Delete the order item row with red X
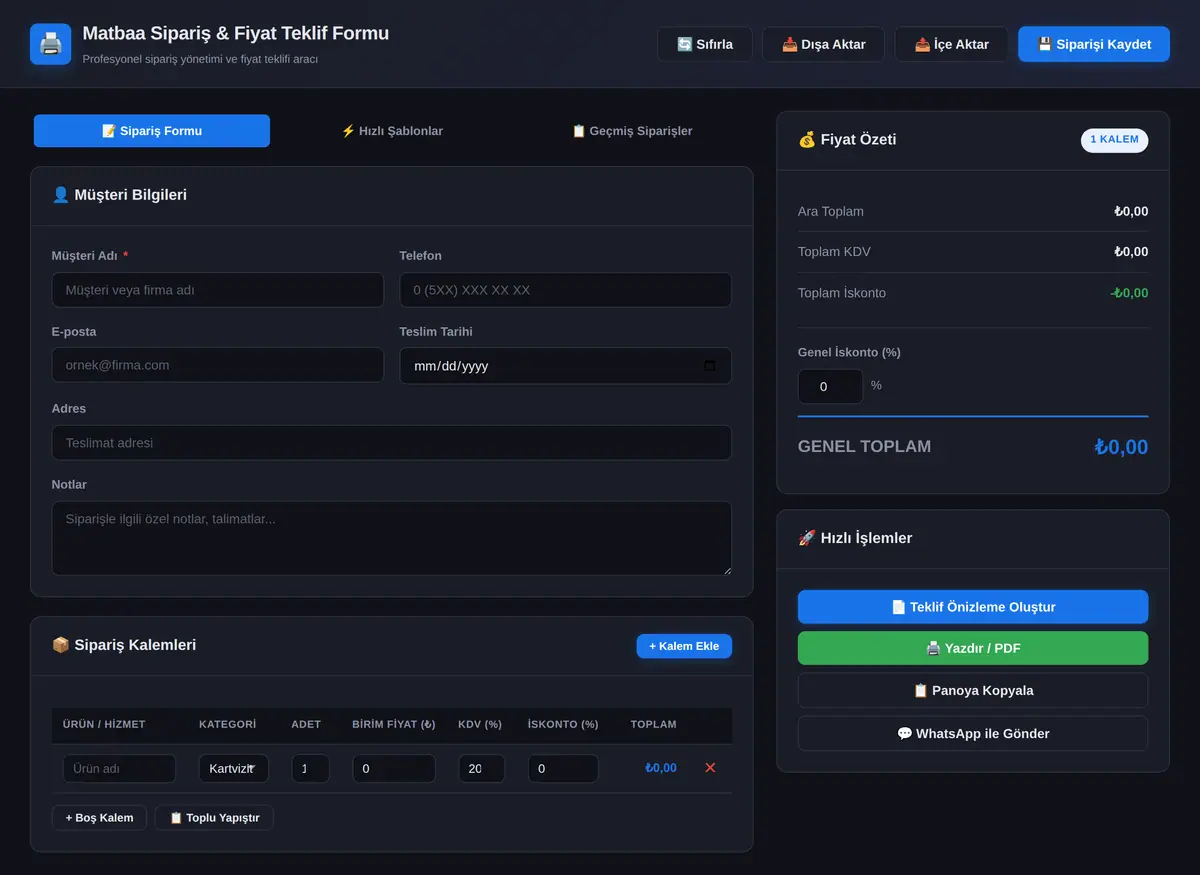 pos(710,768)
